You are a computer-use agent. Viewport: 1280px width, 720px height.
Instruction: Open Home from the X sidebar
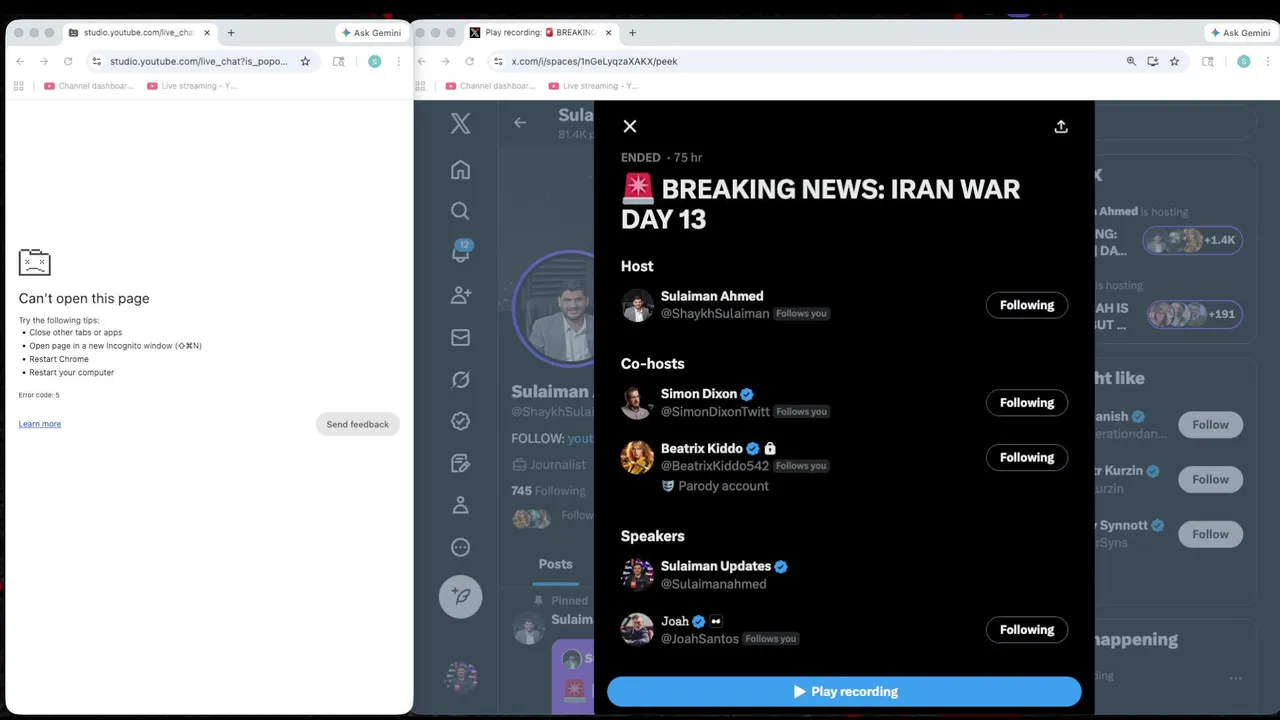[x=460, y=170]
